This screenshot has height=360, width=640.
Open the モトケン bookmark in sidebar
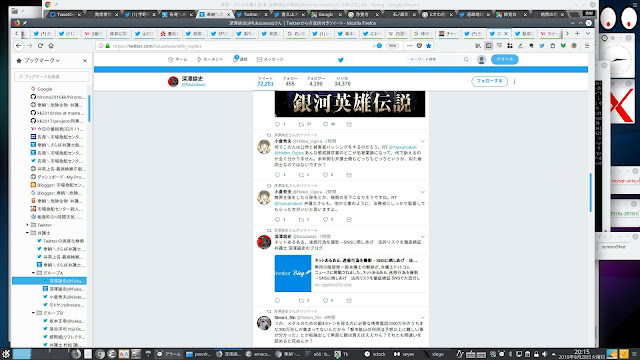pos(63,305)
